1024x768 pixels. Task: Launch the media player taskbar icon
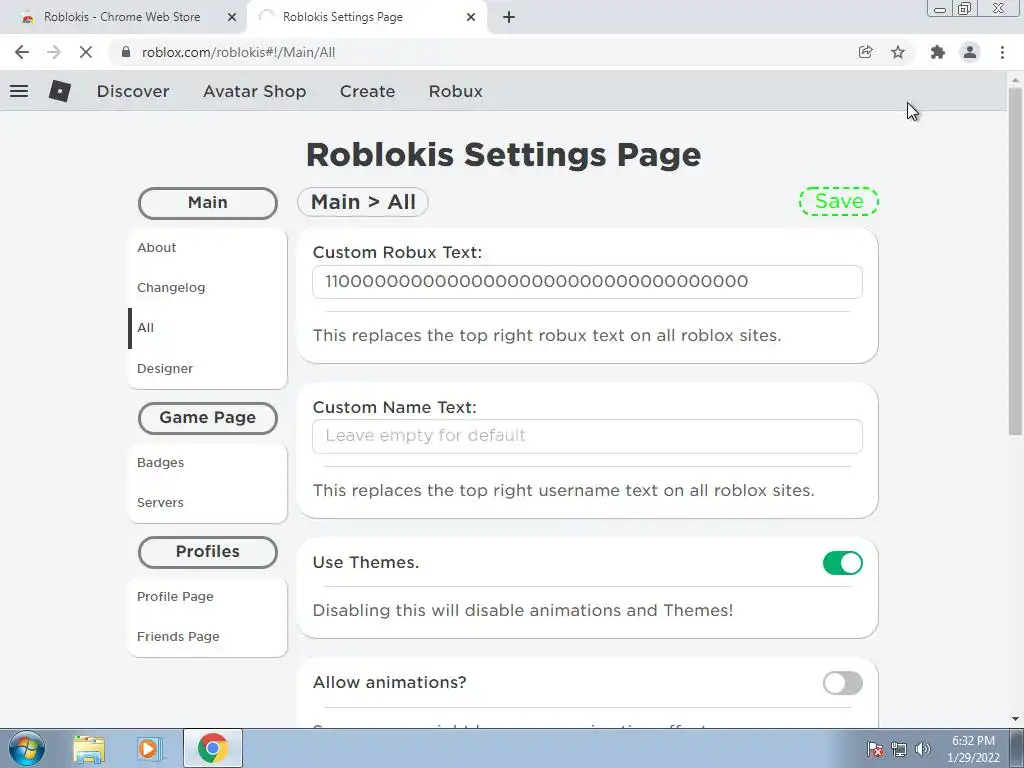click(149, 749)
